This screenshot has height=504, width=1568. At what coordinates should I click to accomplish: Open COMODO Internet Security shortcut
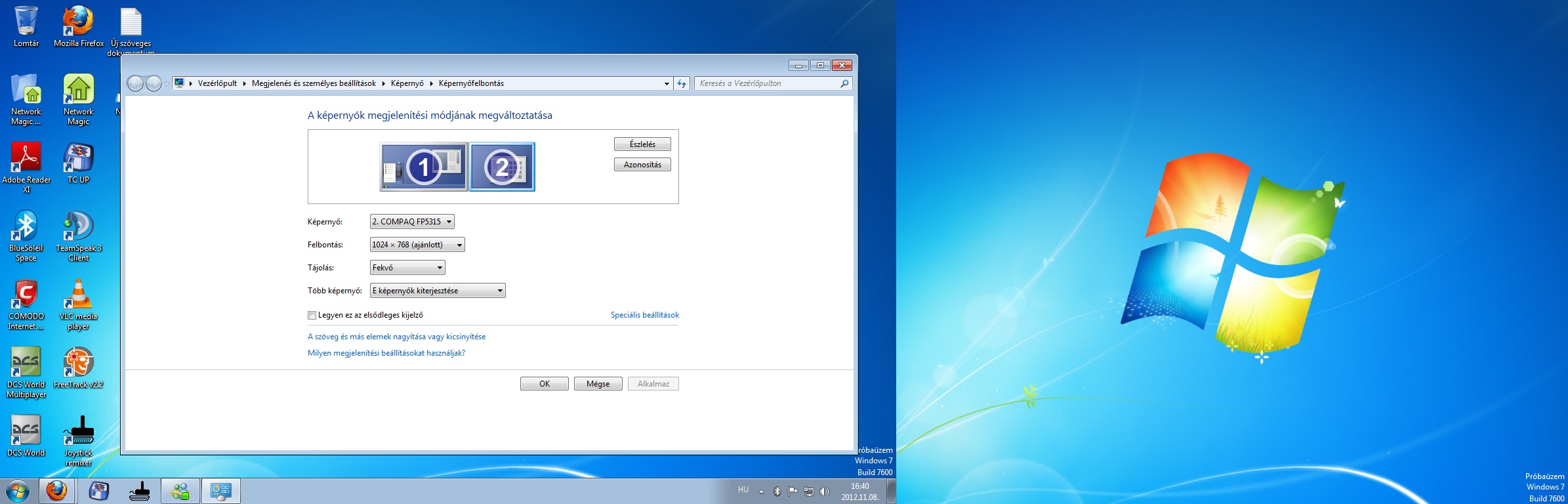[x=26, y=304]
